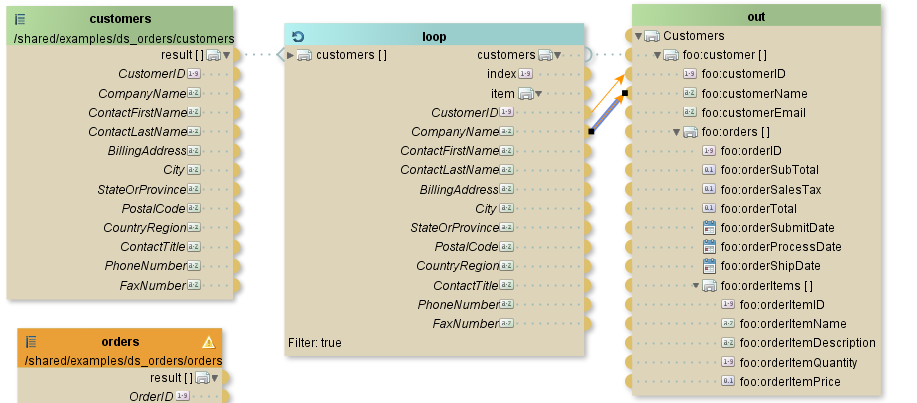Select foo:orderItemName in out tree
917x403 pixels.
793,323
